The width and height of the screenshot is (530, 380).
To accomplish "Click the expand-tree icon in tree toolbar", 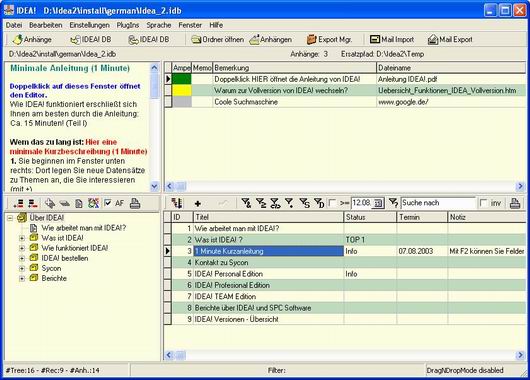I will coord(18,203).
